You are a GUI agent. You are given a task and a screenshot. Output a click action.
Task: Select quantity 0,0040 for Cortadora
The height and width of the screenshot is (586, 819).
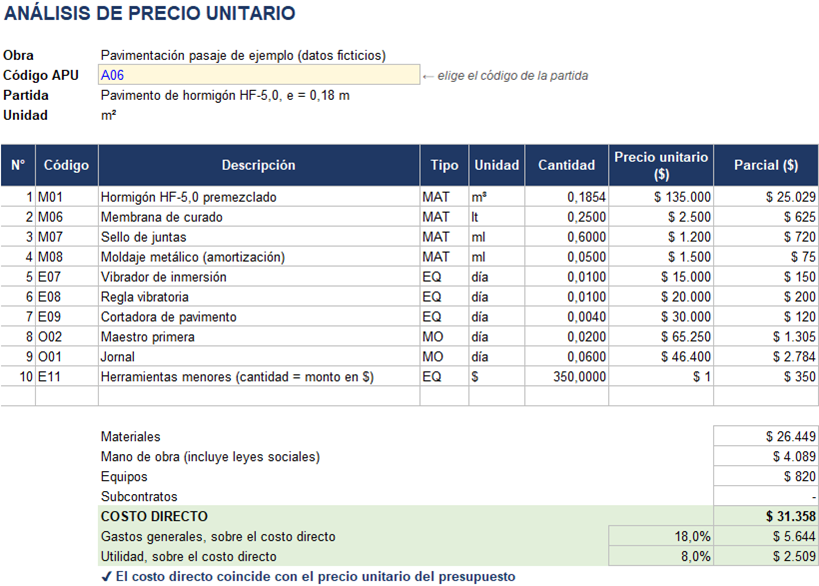566,317
